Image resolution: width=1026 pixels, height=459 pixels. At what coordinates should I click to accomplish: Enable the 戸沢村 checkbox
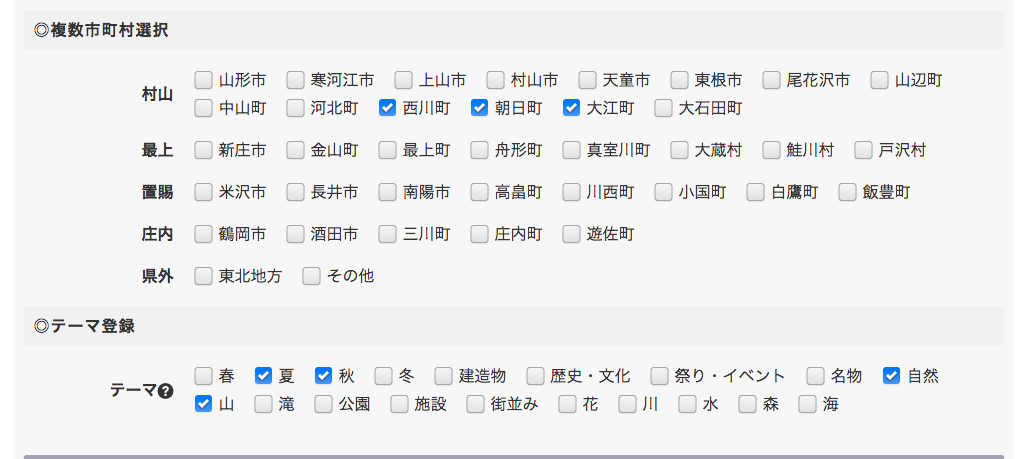[863, 150]
